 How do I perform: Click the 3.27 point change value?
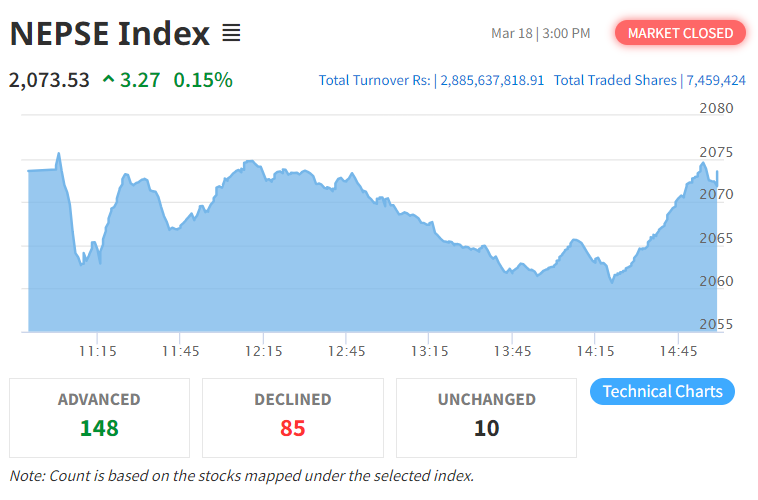[140, 79]
